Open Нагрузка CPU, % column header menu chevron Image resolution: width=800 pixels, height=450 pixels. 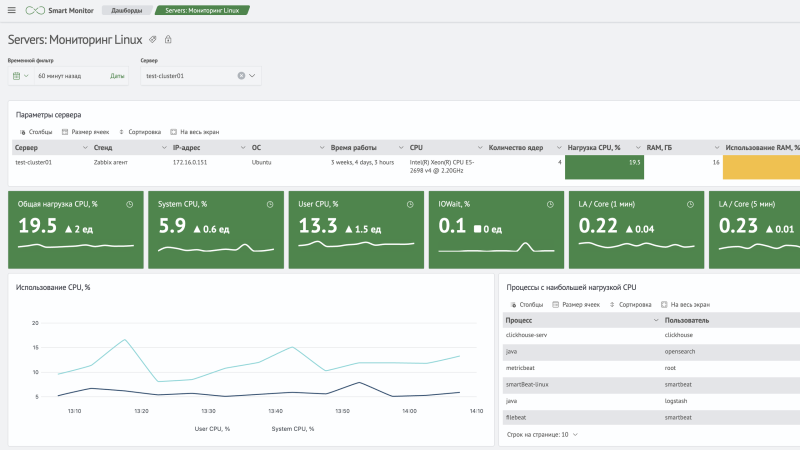[638, 147]
